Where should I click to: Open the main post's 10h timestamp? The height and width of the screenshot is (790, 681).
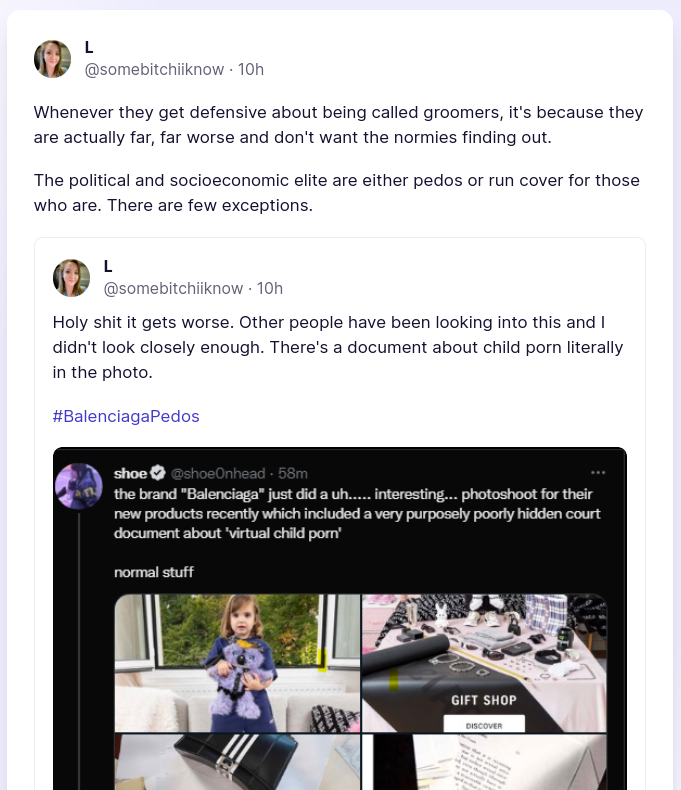pyautogui.click(x=251, y=69)
